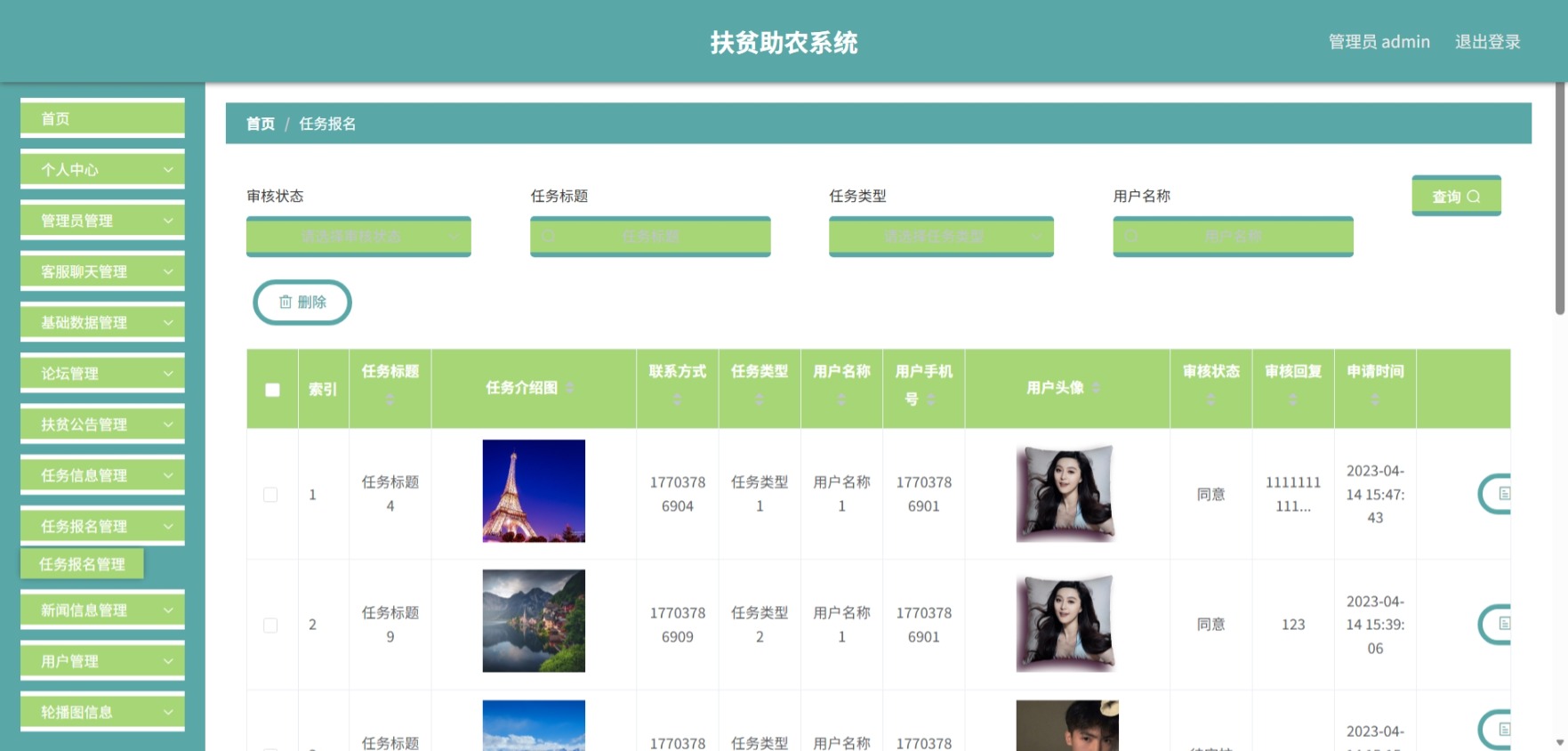1568x751 pixels.
Task: Expand the 管理员管理 sidebar menu
Action: pos(102,220)
